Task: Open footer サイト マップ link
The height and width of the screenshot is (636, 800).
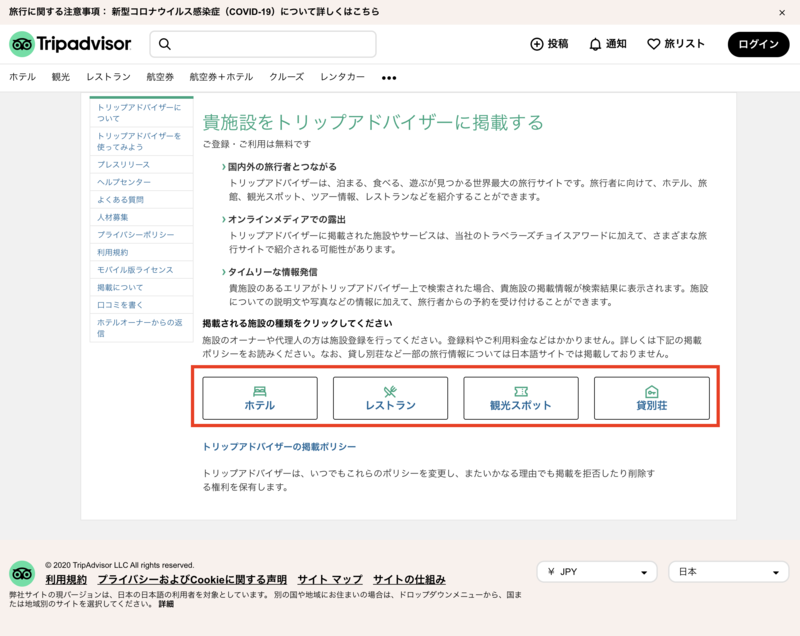Action: pyautogui.click(x=330, y=580)
